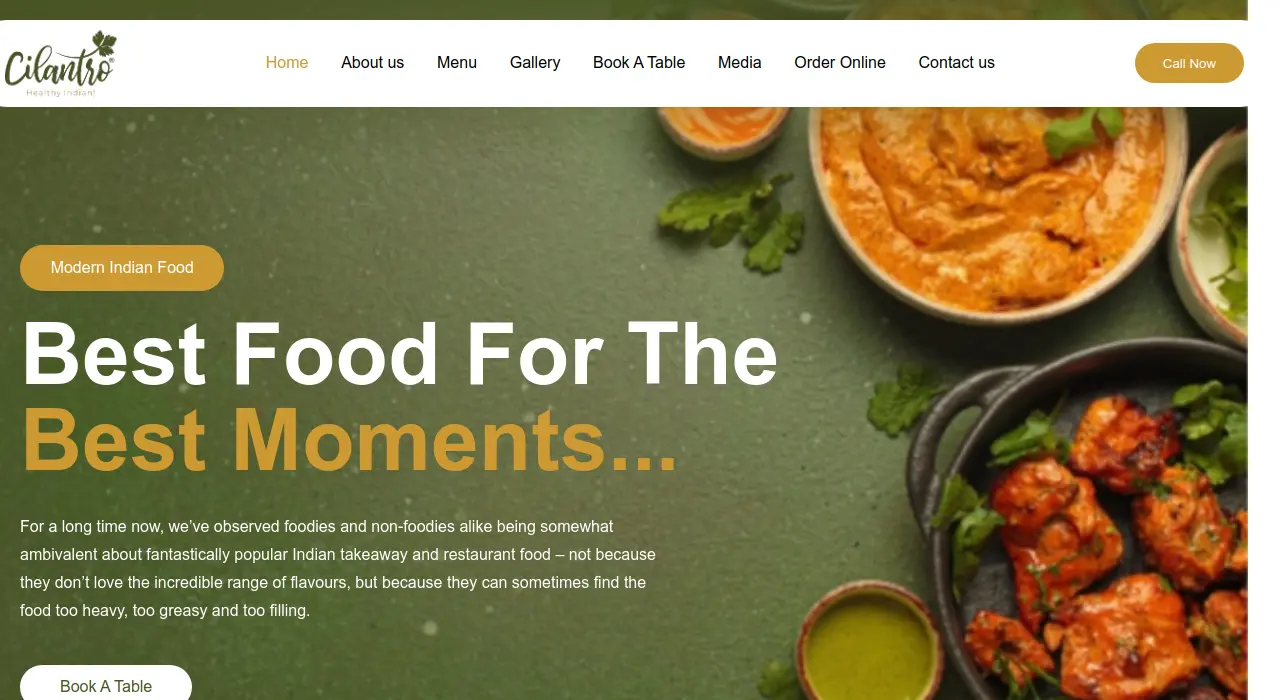Click the Modern Indian Food pill badge
The height and width of the screenshot is (700, 1280).
[x=122, y=268]
